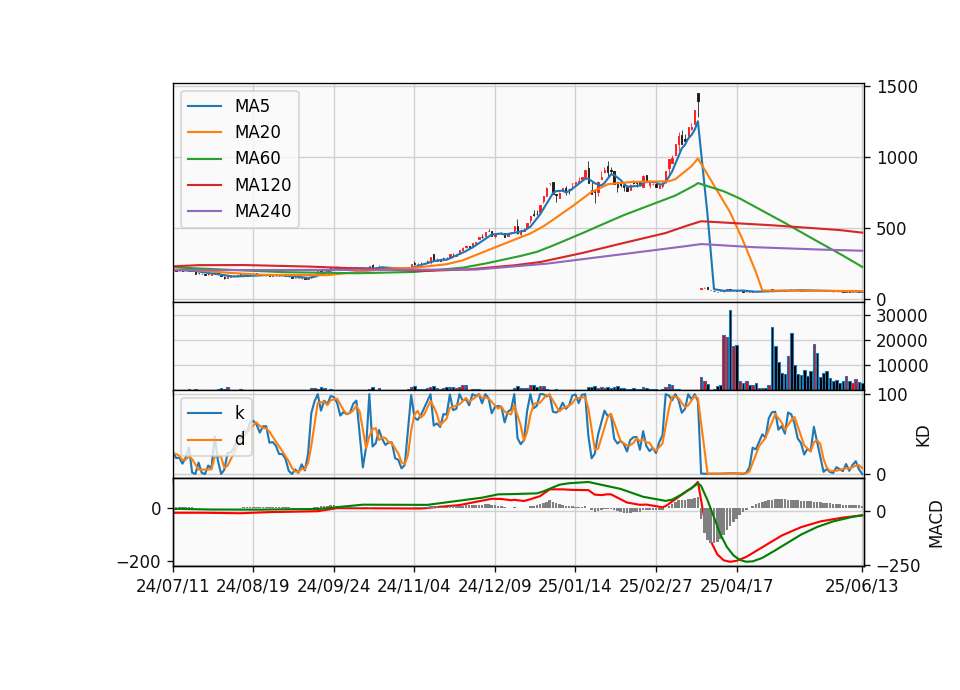960x690 pixels.
Task: Click the MA240 legend label
Action: [x=263, y=211]
